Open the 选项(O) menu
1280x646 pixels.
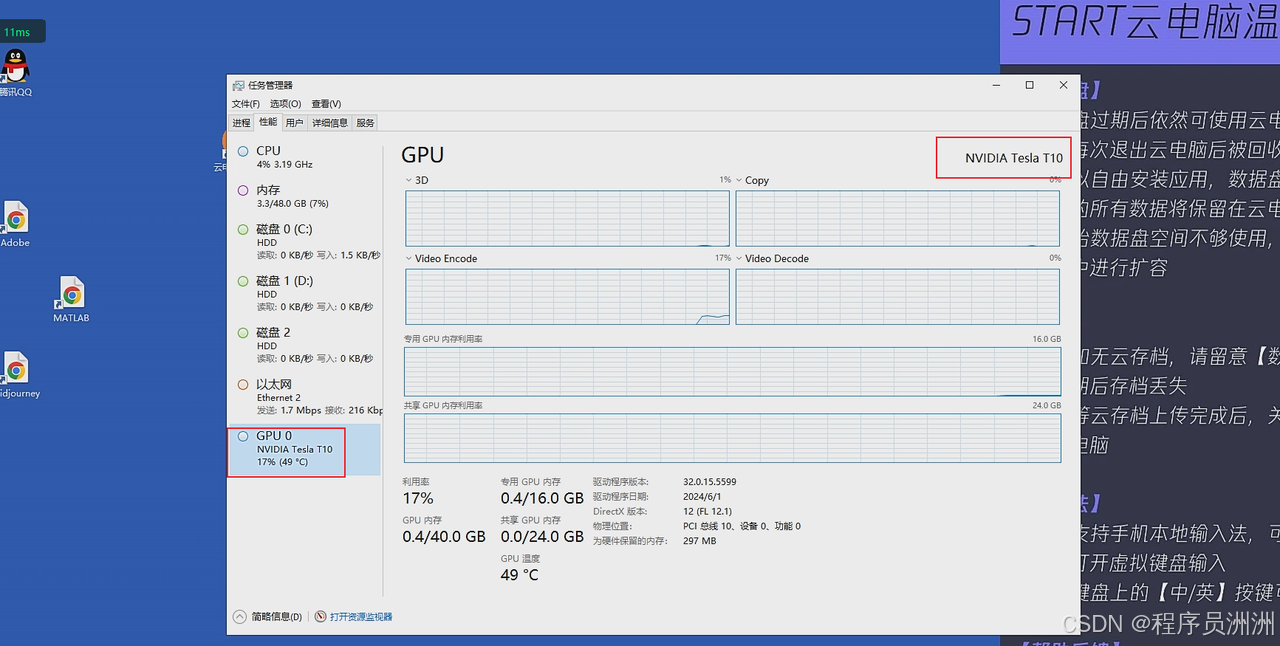point(285,104)
